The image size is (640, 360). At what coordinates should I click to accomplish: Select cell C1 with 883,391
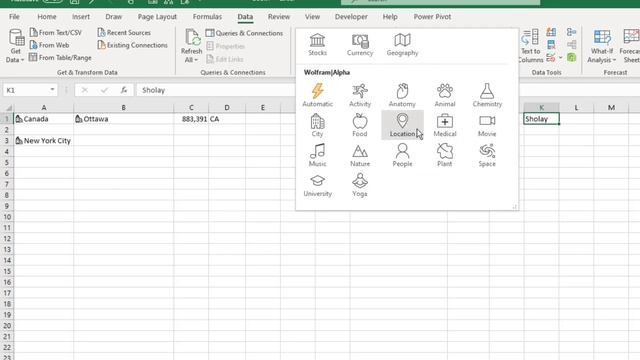point(191,119)
